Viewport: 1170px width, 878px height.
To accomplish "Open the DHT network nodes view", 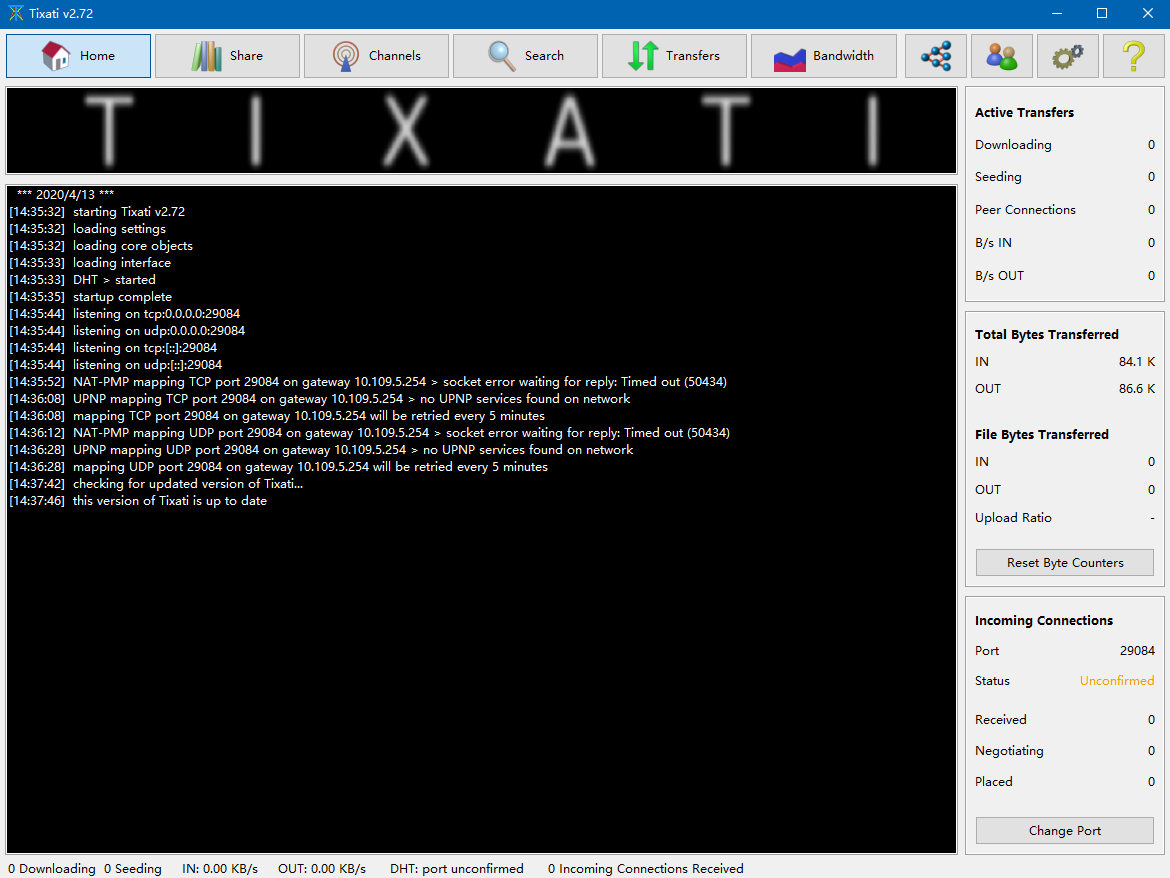I will pos(936,56).
